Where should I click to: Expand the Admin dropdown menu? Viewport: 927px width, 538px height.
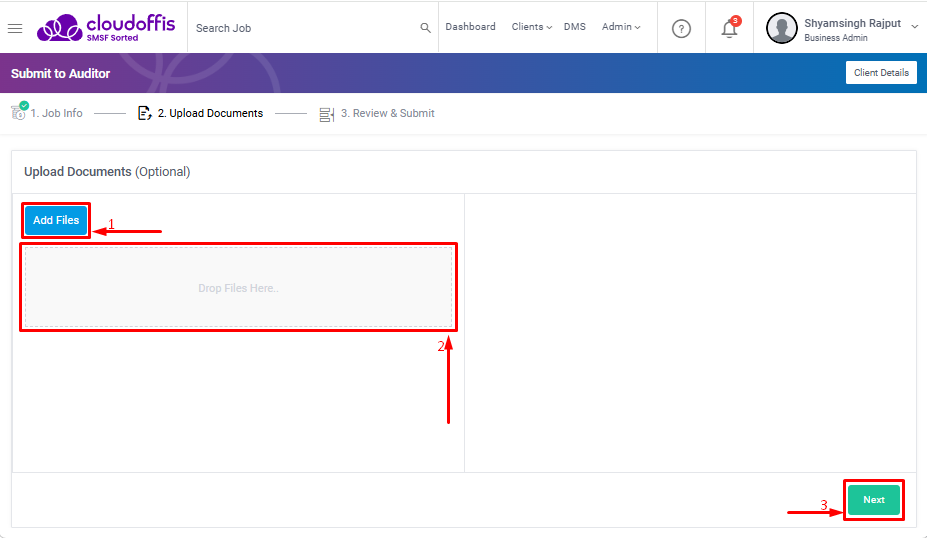click(x=621, y=27)
